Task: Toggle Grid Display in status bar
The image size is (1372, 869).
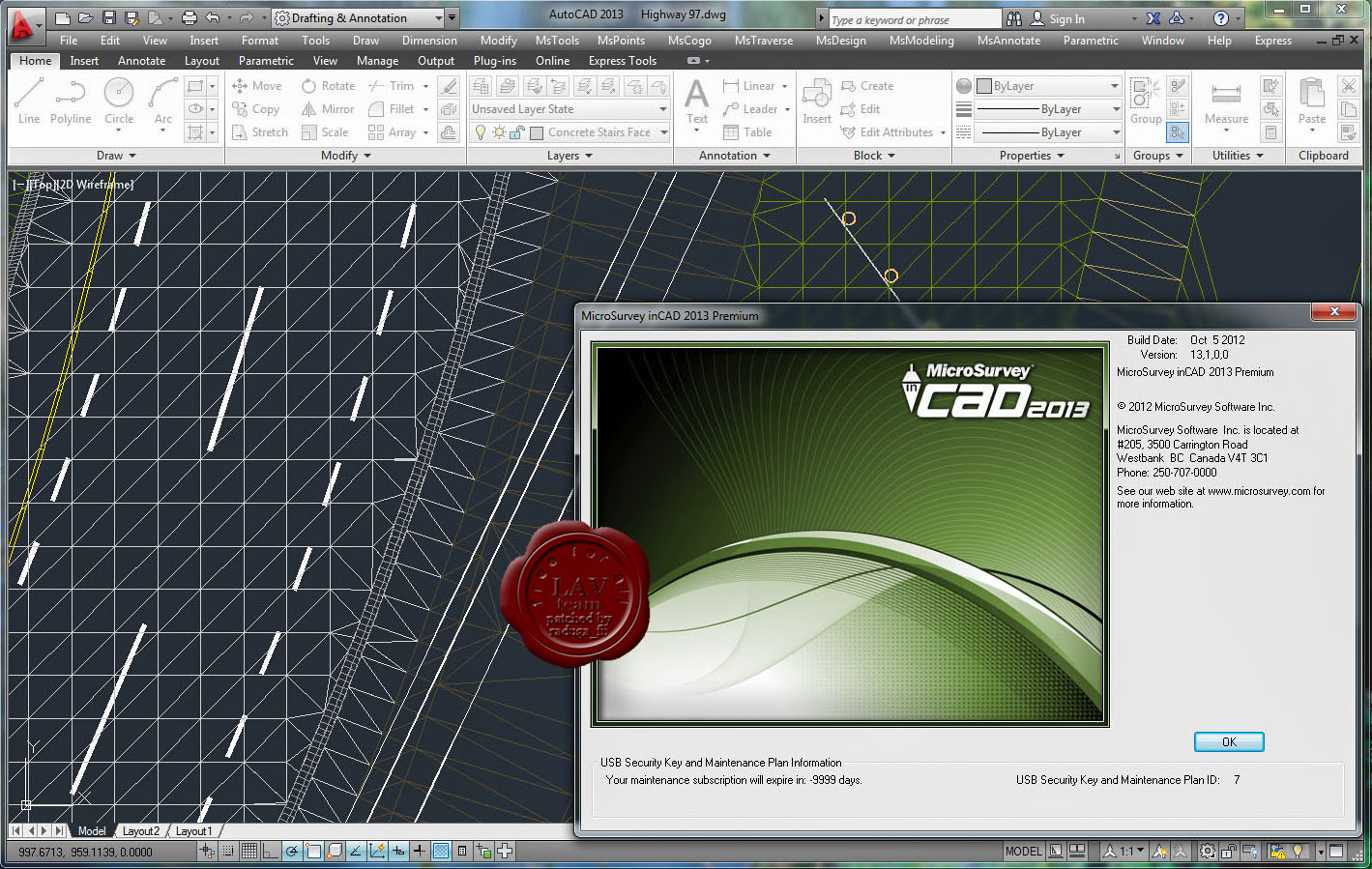Action: click(249, 852)
